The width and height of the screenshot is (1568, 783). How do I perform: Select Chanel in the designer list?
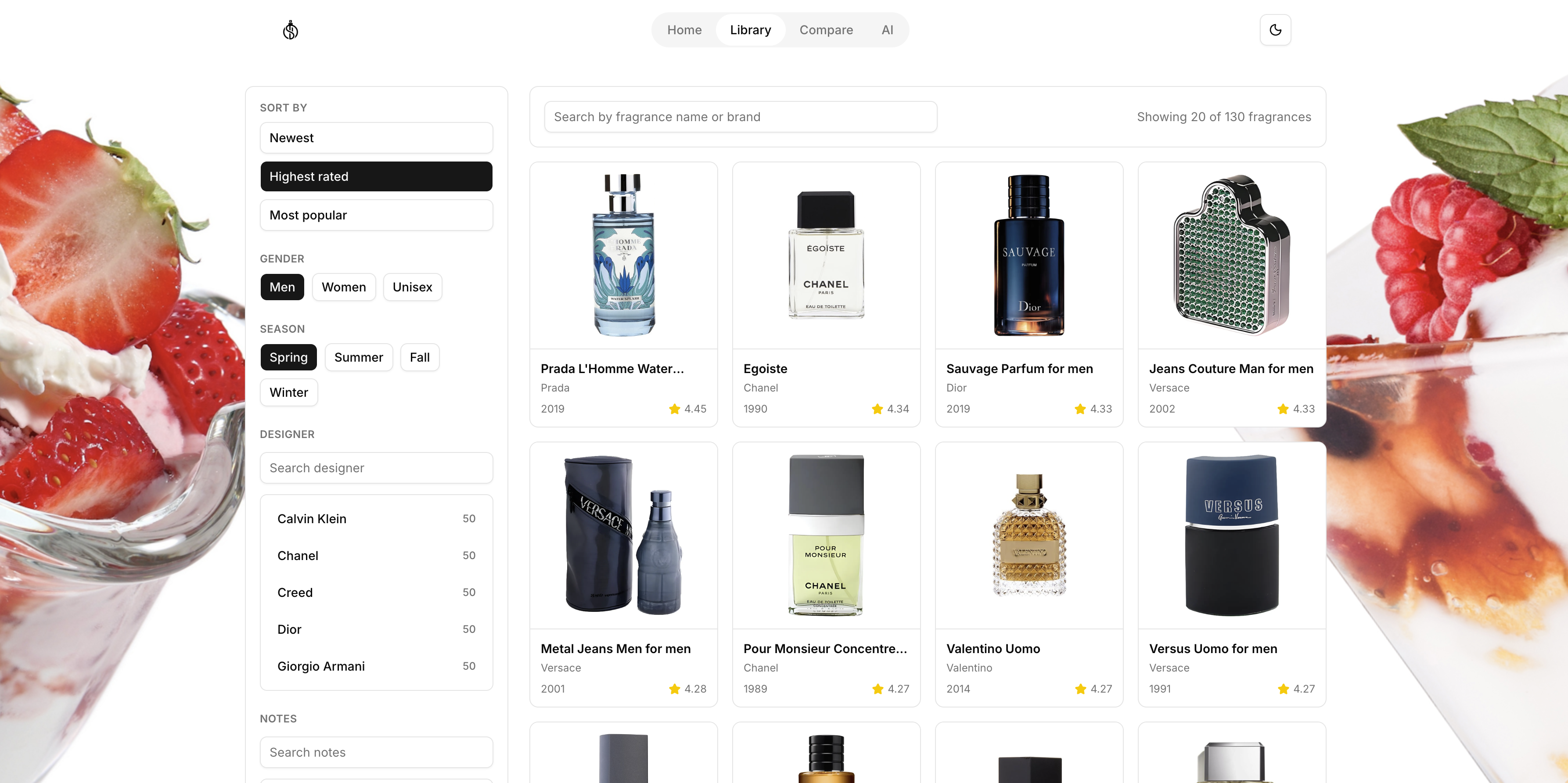click(x=376, y=556)
